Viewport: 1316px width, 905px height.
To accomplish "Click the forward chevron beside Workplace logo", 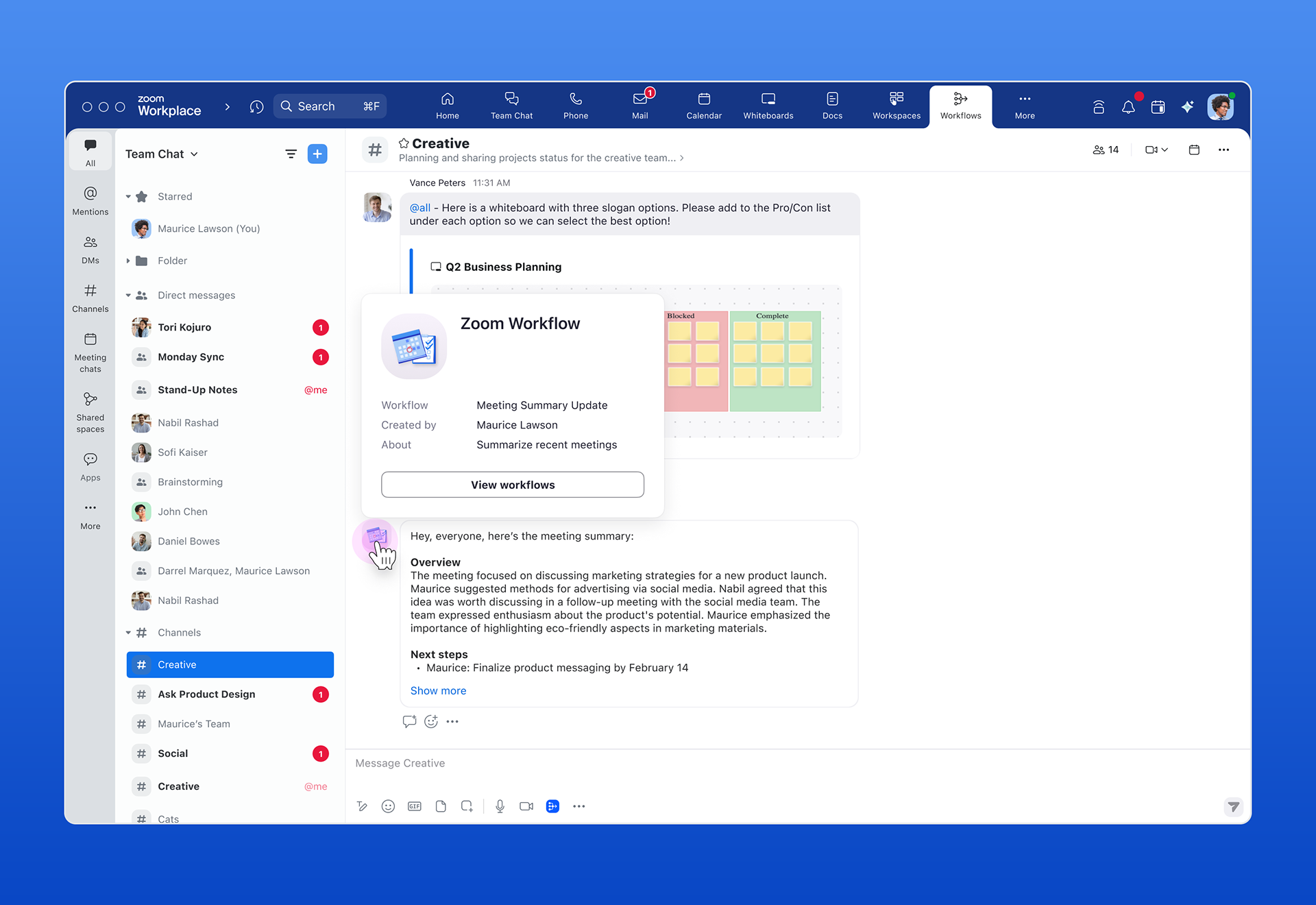I will (x=228, y=107).
